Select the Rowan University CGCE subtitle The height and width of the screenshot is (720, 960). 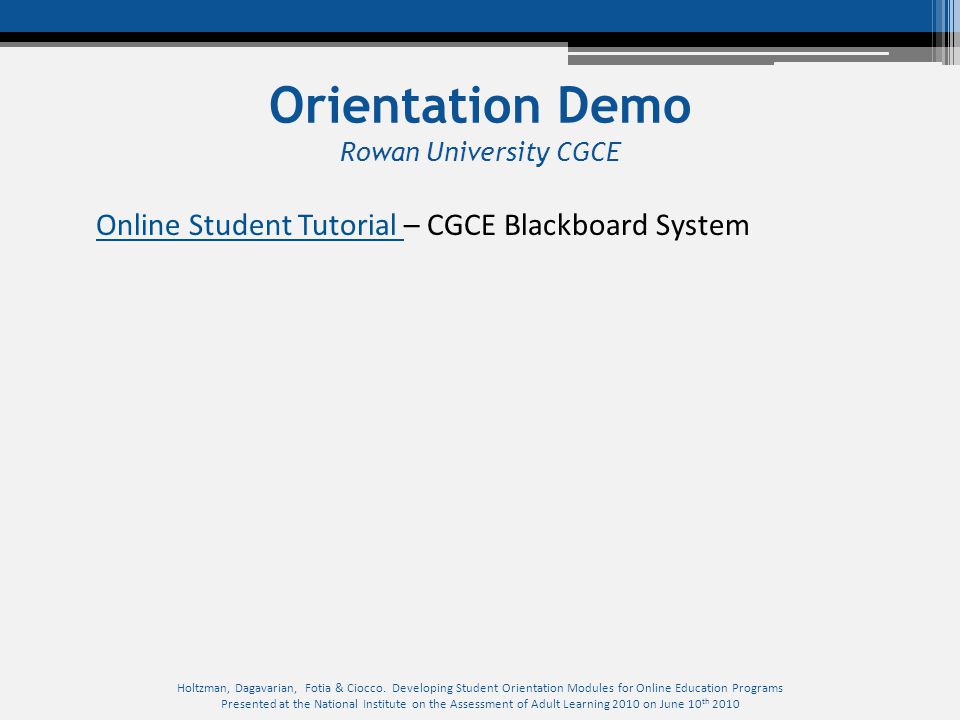(x=480, y=152)
